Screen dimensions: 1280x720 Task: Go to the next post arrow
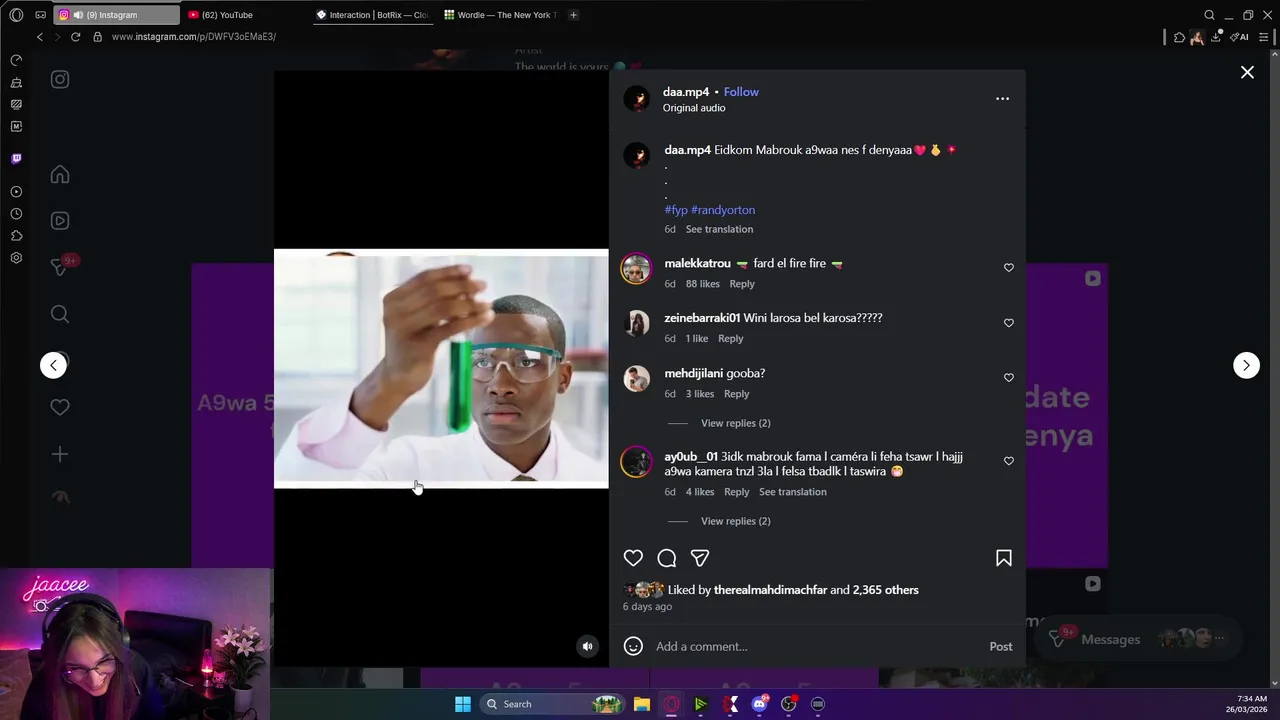pyautogui.click(x=1246, y=365)
